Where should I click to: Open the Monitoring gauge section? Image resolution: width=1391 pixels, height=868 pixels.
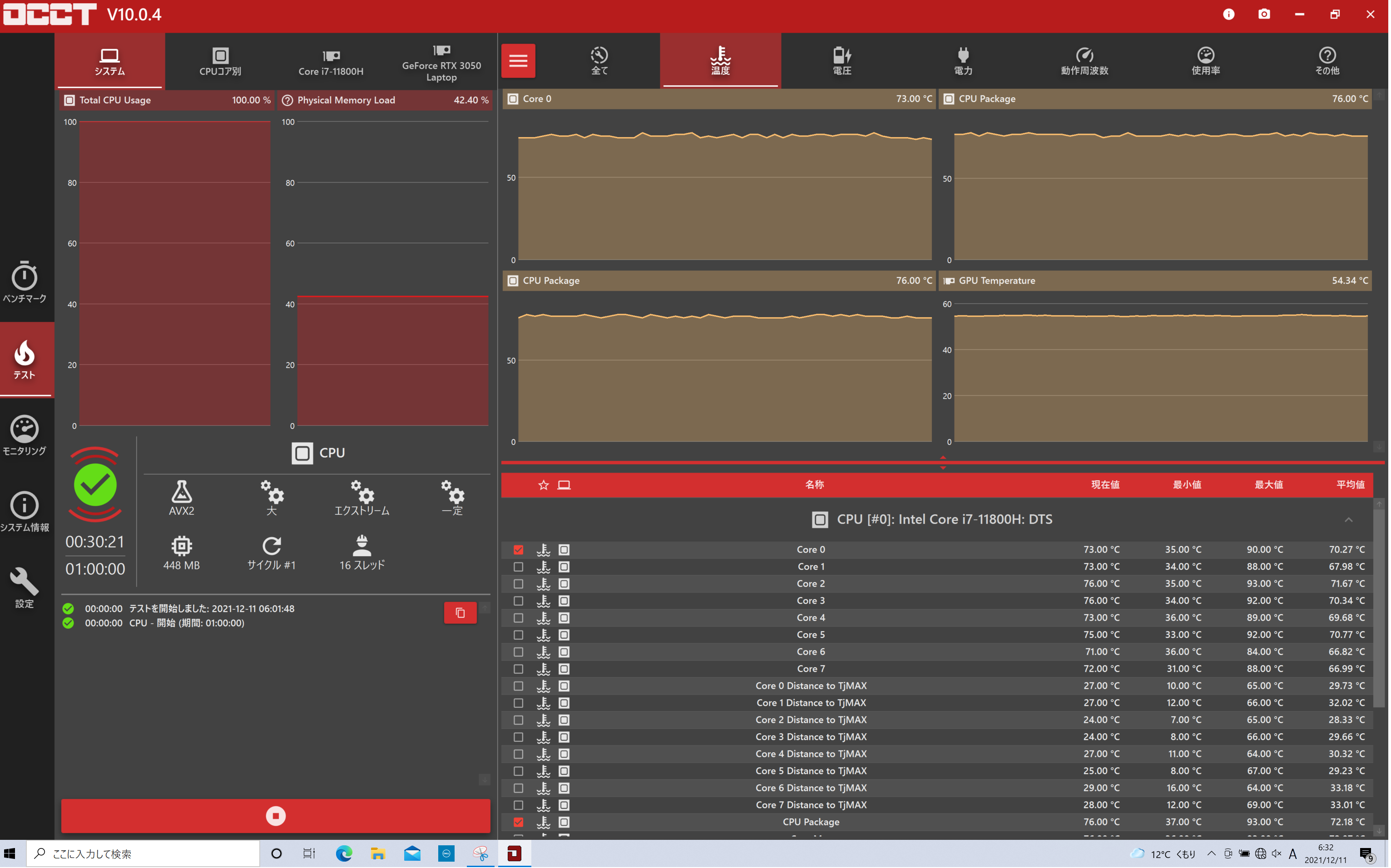[x=25, y=435]
